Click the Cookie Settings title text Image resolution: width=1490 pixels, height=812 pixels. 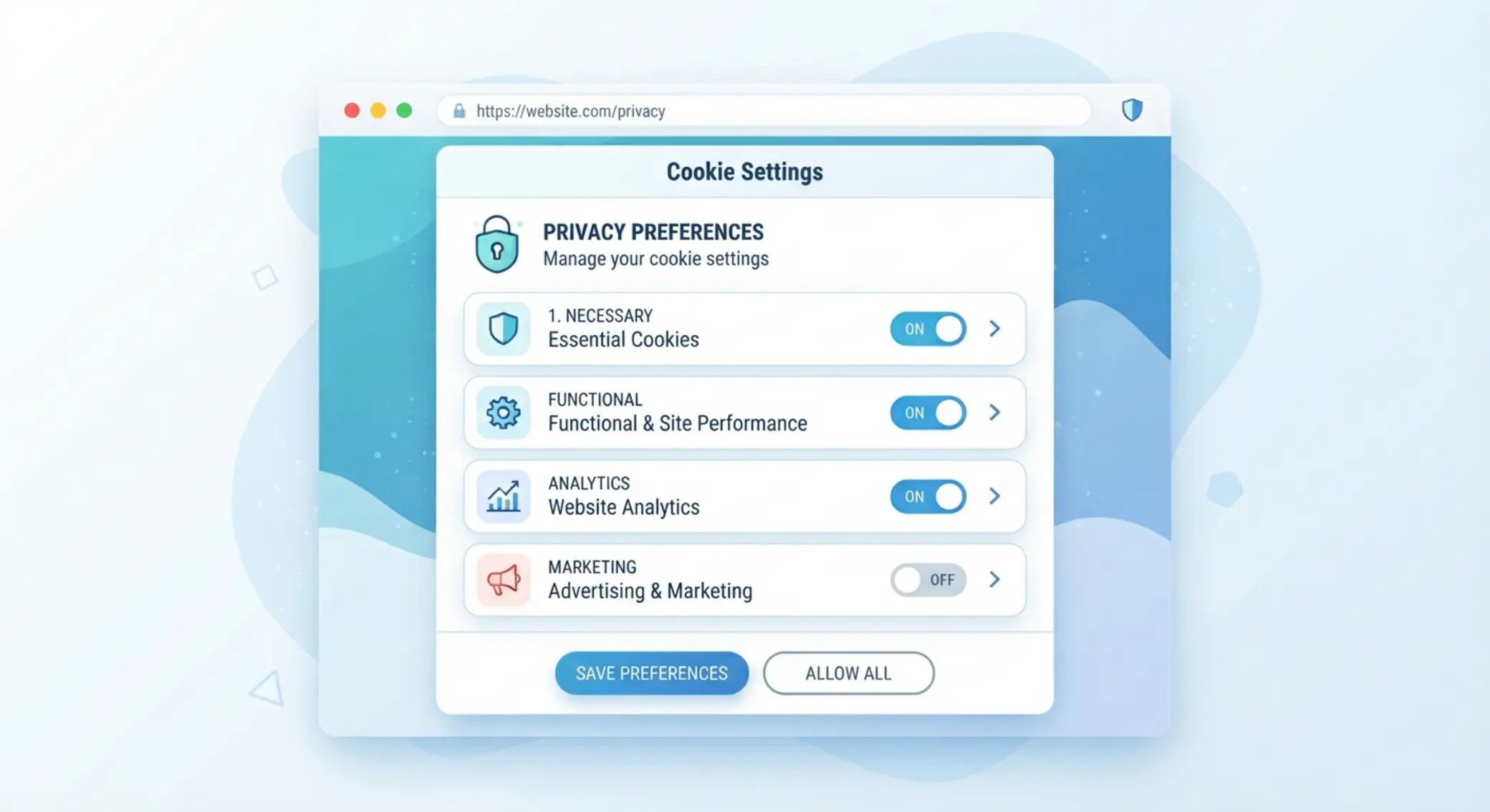[744, 172]
